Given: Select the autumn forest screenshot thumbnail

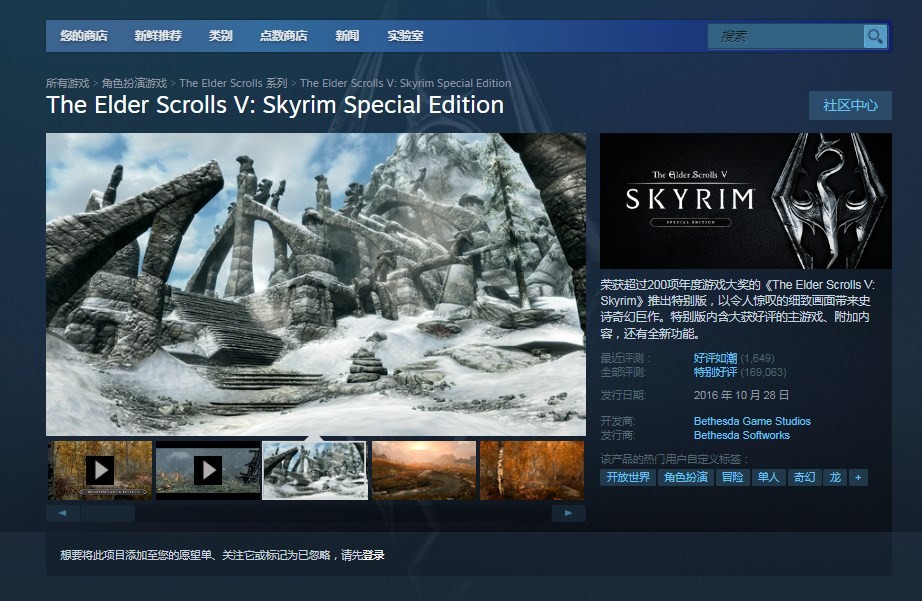Looking at the screenshot, I should (x=532, y=470).
